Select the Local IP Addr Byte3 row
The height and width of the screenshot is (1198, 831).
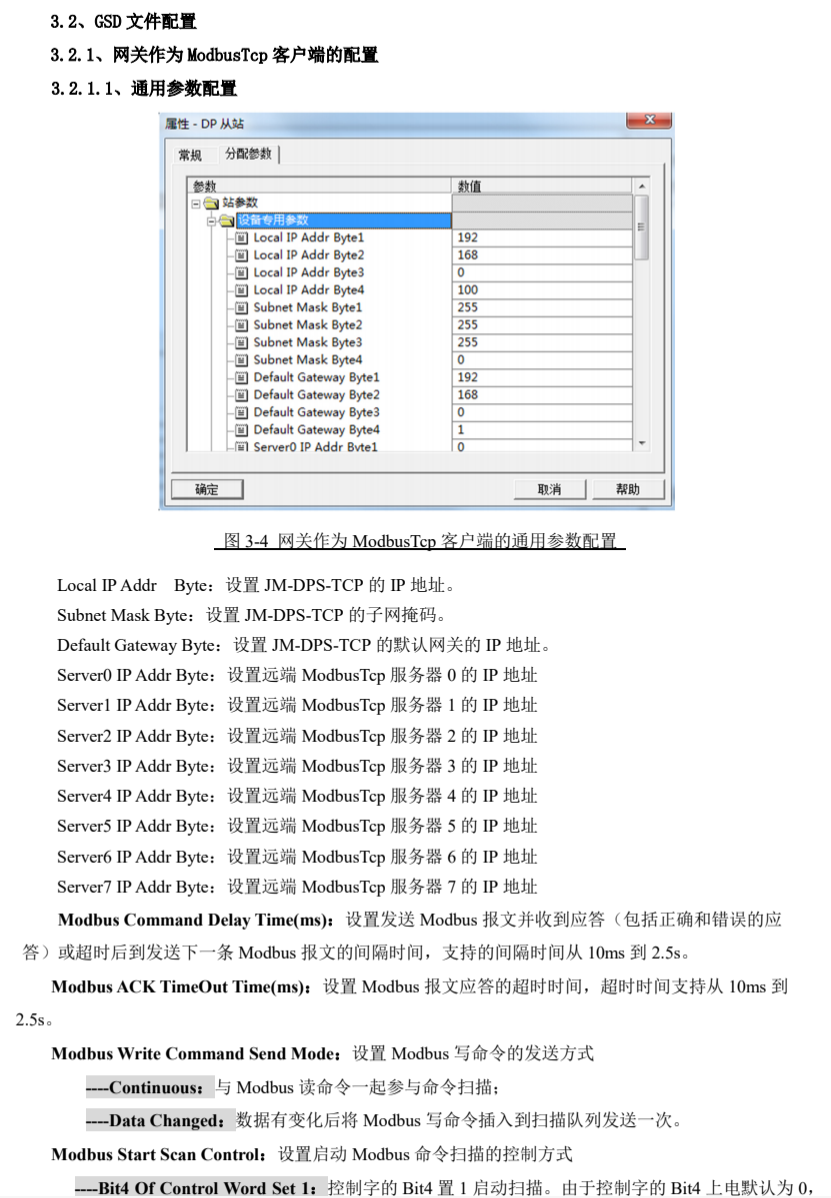point(309,273)
